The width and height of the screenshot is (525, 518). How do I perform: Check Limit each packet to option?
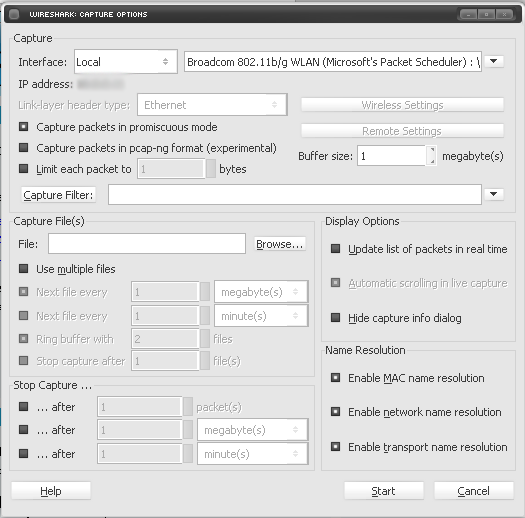(23, 169)
